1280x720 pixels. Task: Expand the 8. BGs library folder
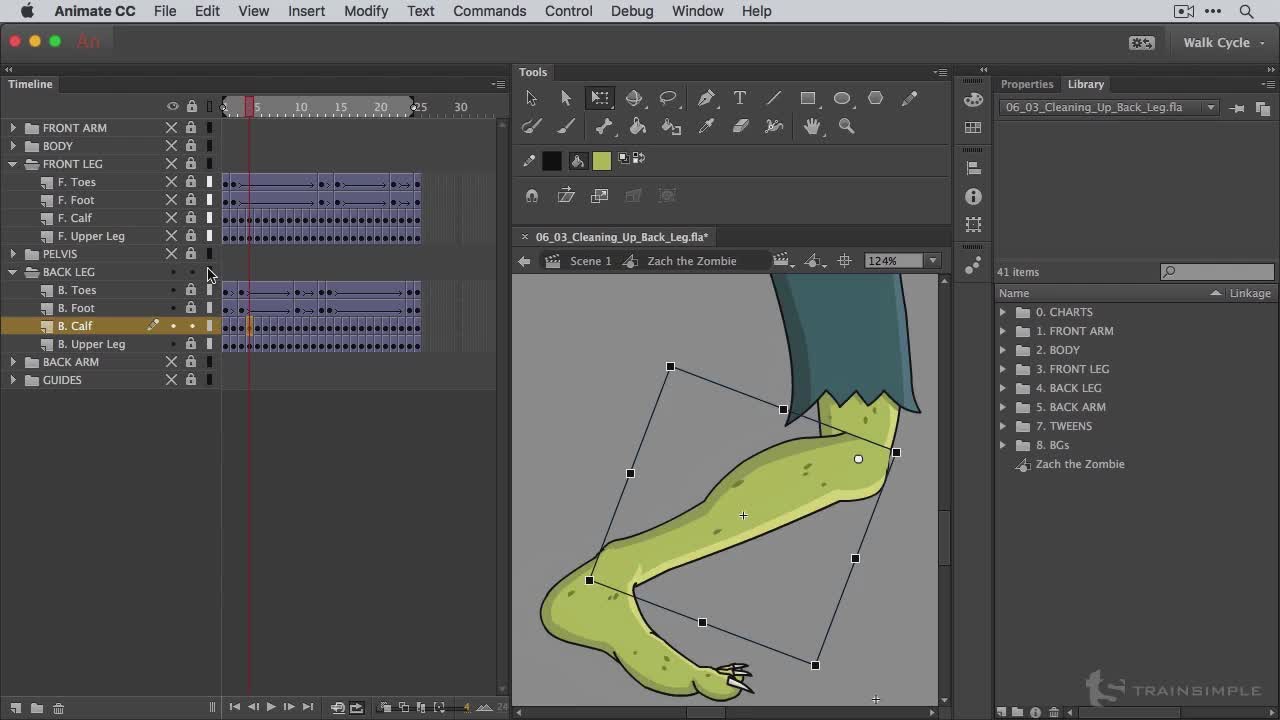click(1003, 445)
